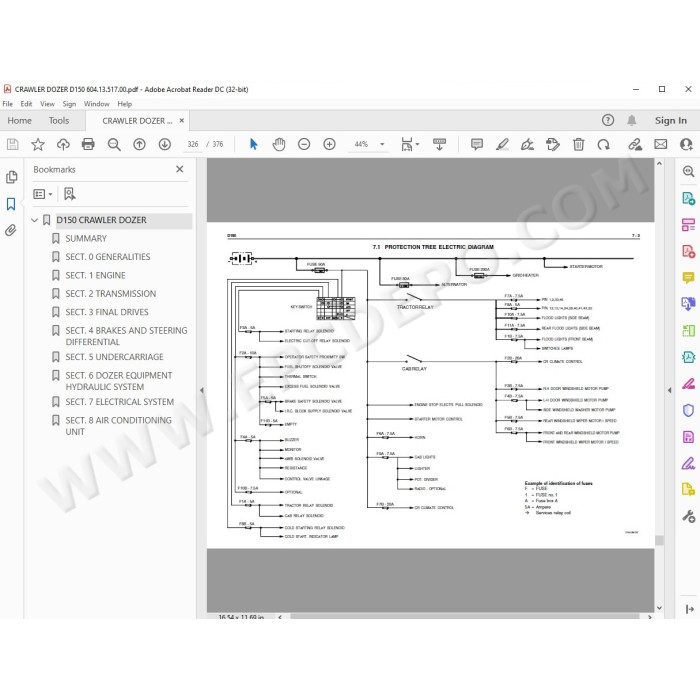Jump to SECT. 0 GENERALITIES bookmark
The height and width of the screenshot is (700, 700).
[108, 257]
